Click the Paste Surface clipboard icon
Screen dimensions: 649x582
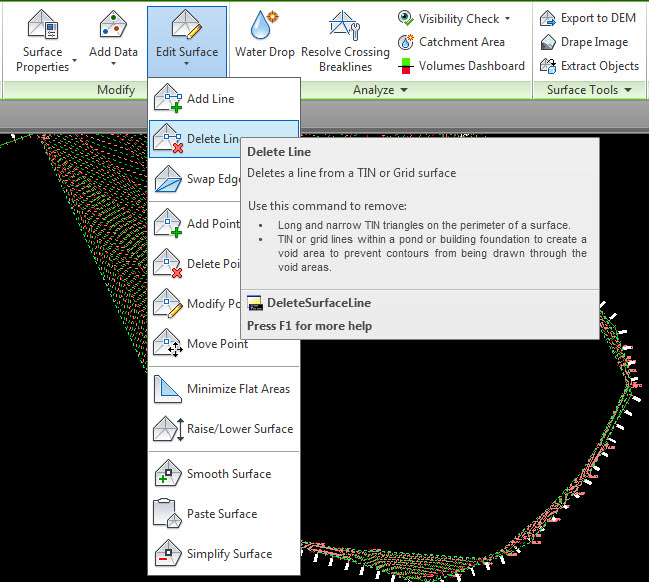point(168,514)
